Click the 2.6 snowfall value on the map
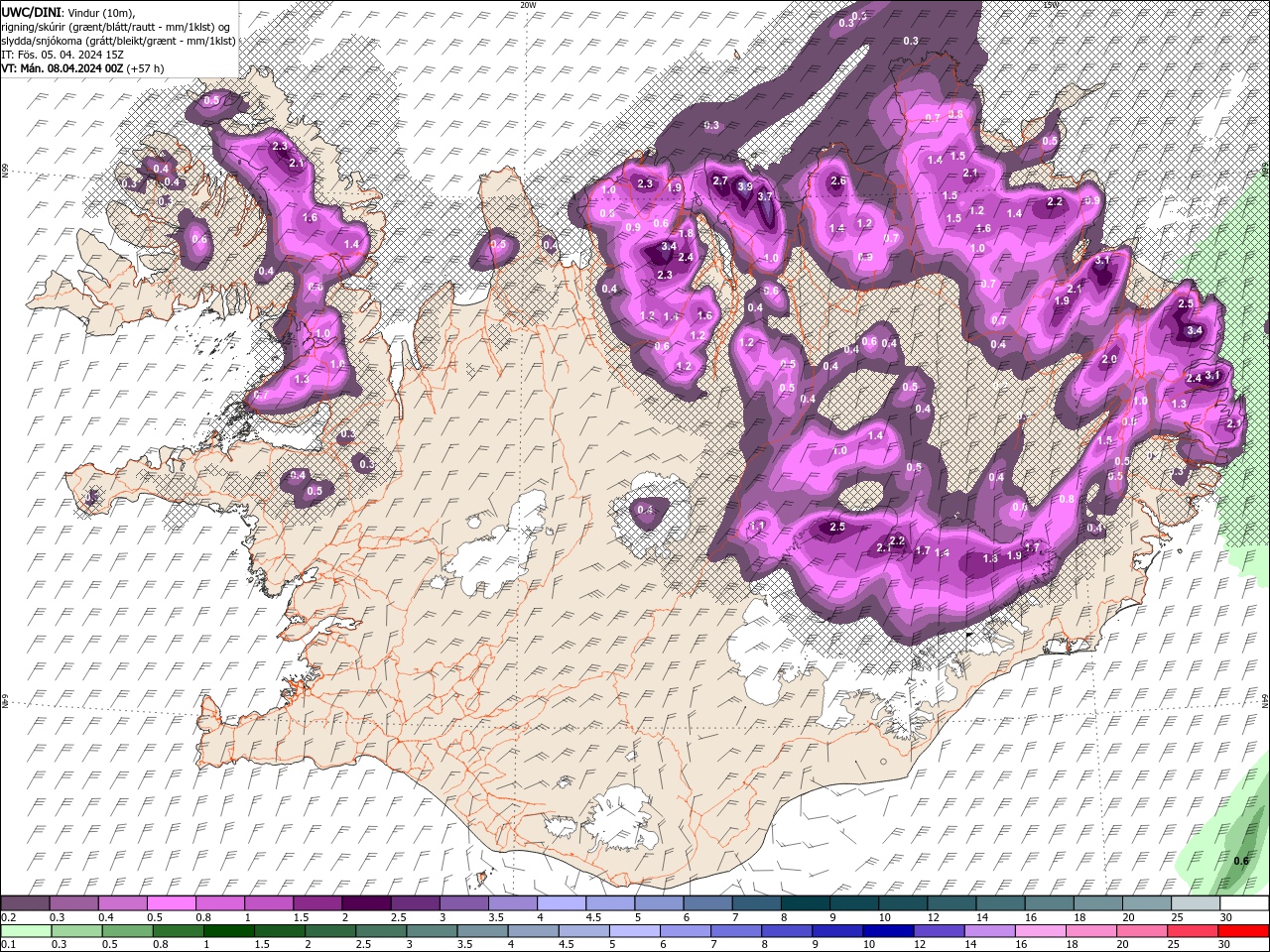Viewport: 1270px width, 952px height. pos(837,180)
